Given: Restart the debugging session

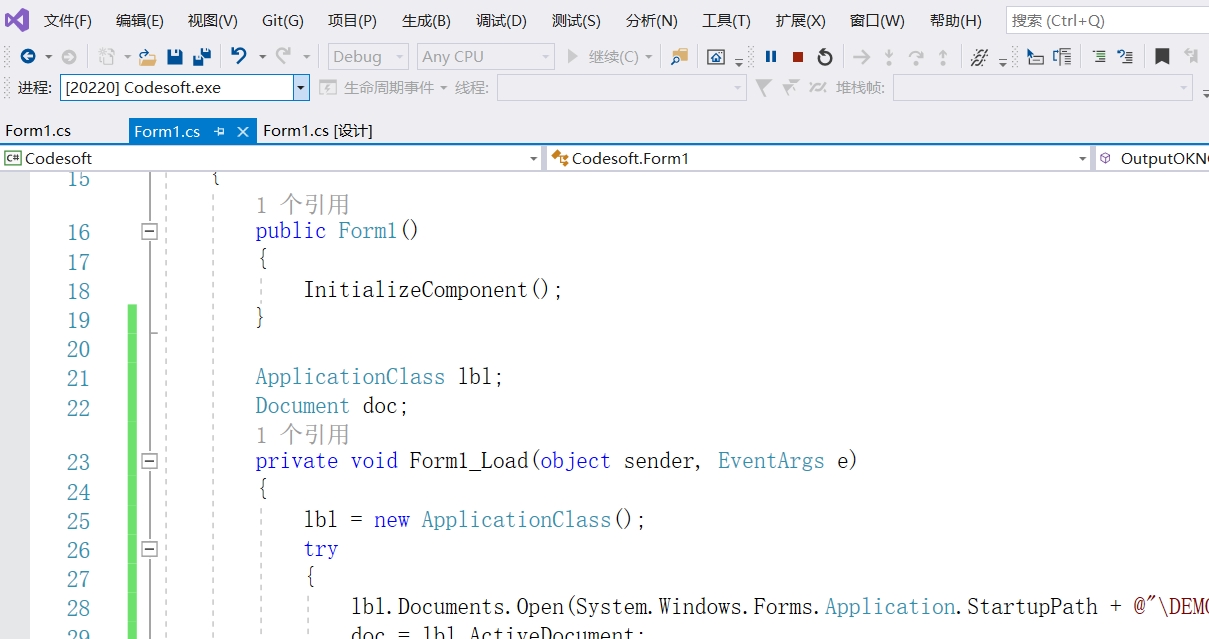Looking at the screenshot, I should click(825, 57).
